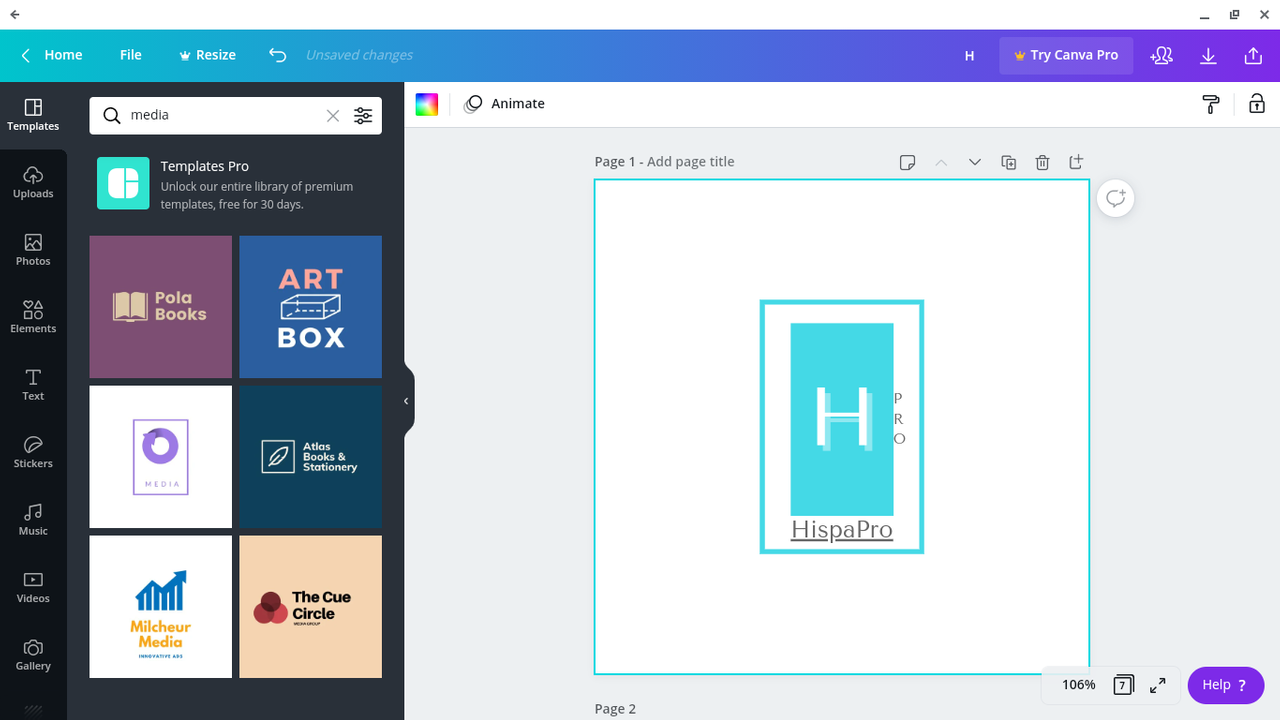1280x720 pixels.
Task: Open the Videos panel
Action: coord(33,587)
